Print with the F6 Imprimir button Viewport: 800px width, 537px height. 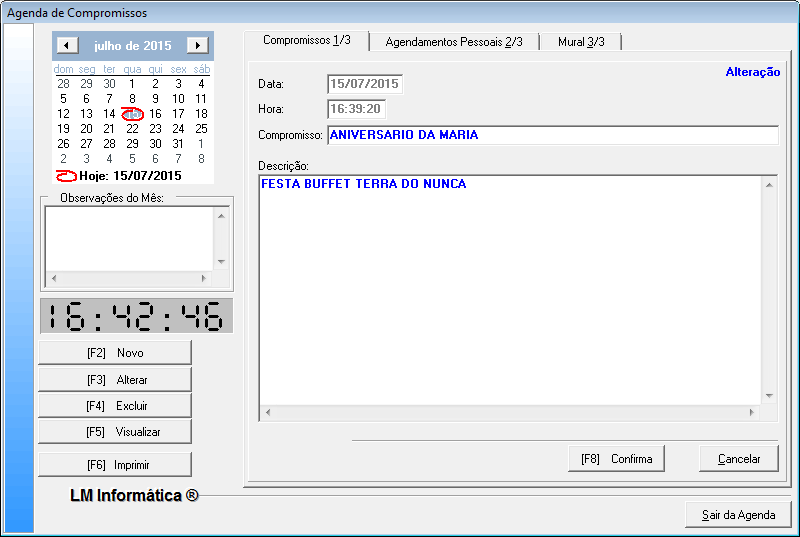click(x=115, y=465)
